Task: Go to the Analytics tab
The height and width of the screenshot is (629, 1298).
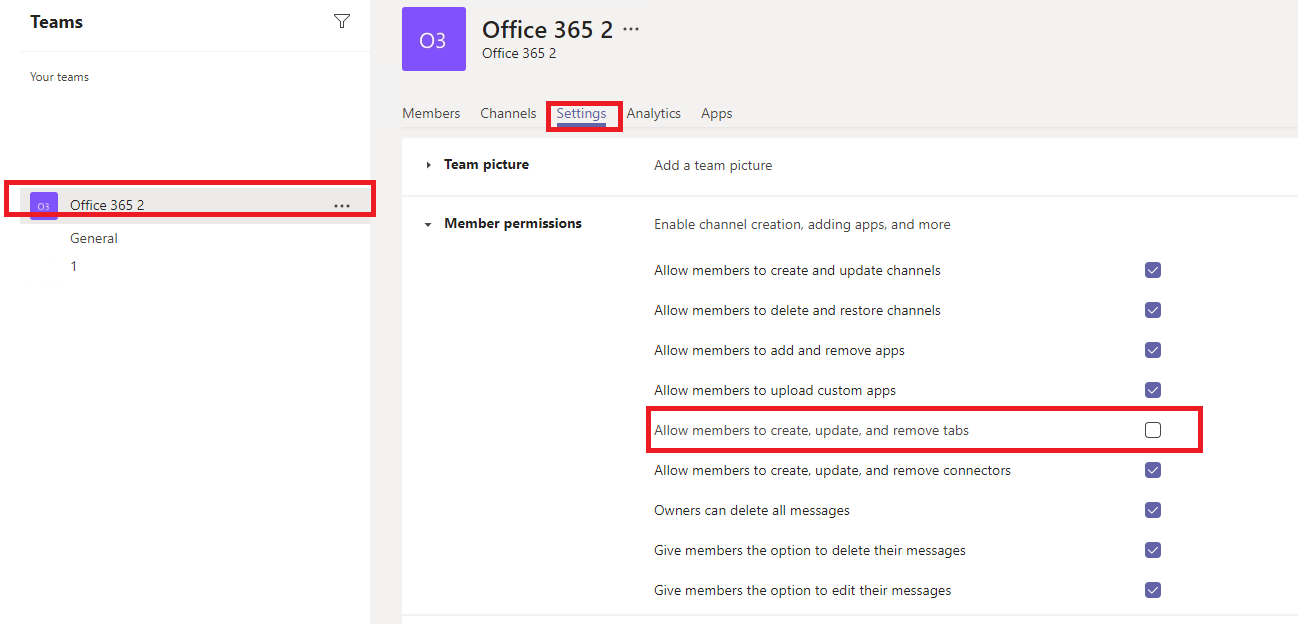Action: coord(654,113)
